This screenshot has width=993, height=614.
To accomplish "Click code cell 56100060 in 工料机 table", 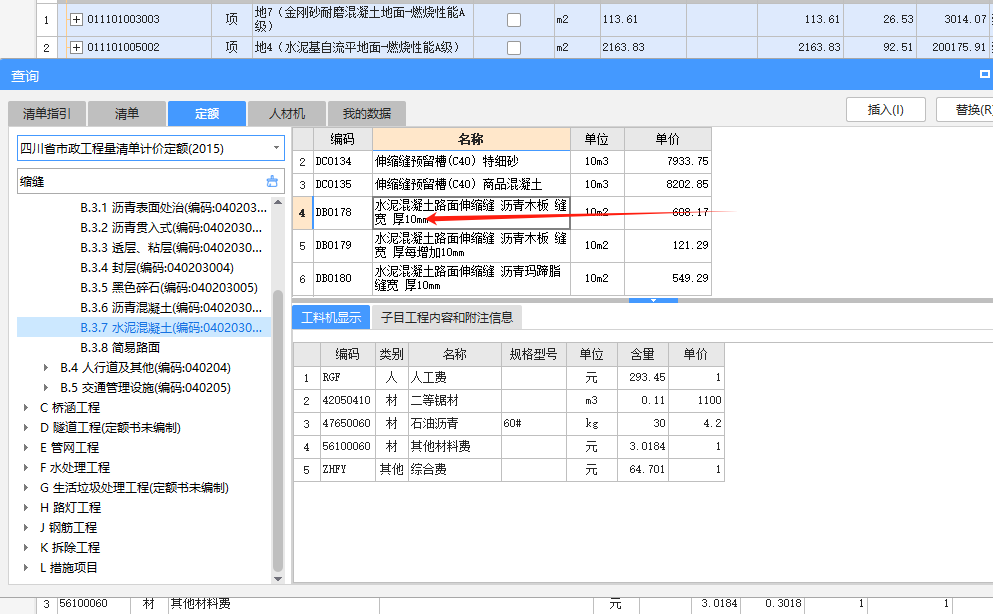I will coord(346,446).
